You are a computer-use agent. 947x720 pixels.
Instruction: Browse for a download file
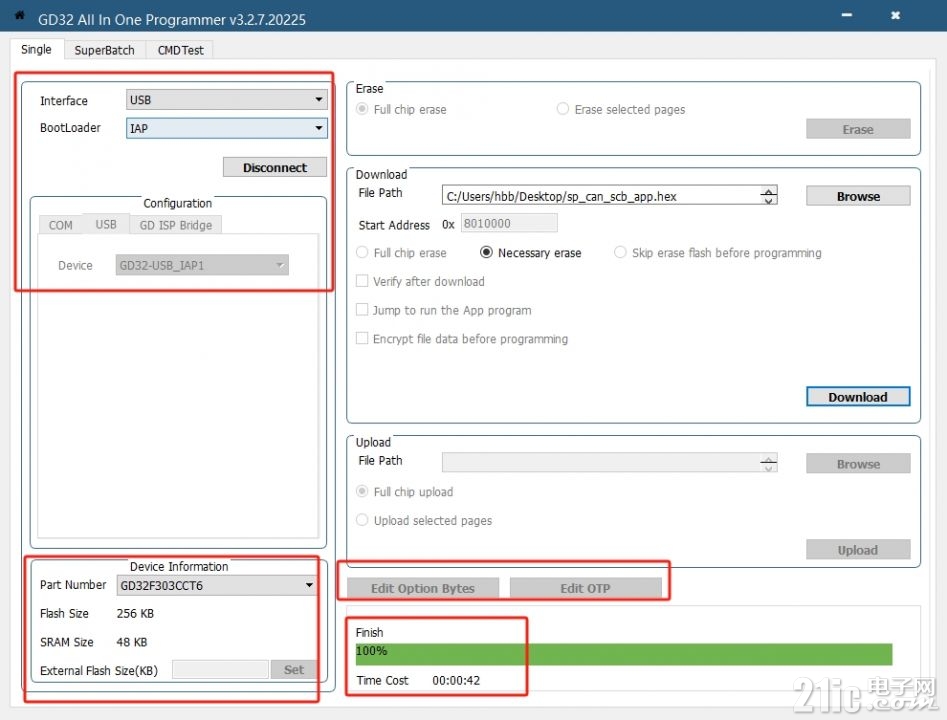(858, 196)
